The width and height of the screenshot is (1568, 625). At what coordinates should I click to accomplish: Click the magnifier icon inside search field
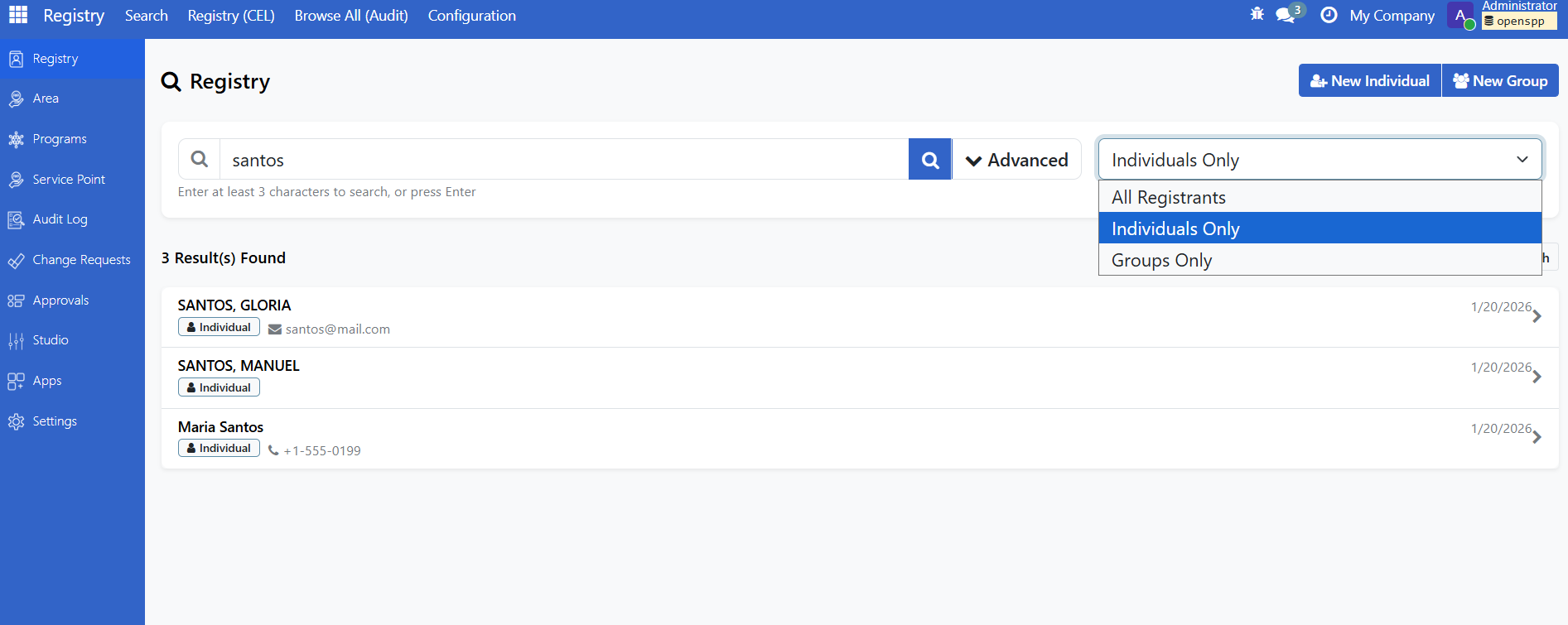[200, 159]
